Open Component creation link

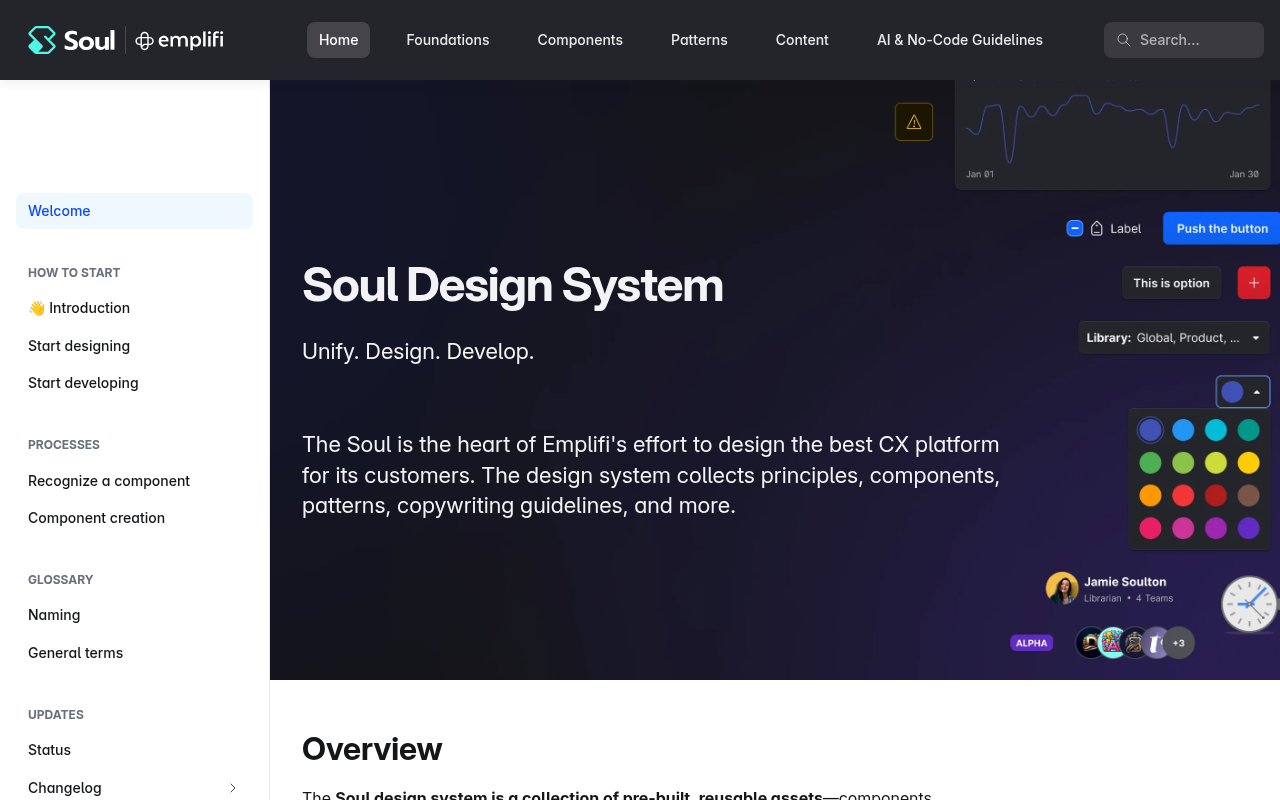click(134, 518)
